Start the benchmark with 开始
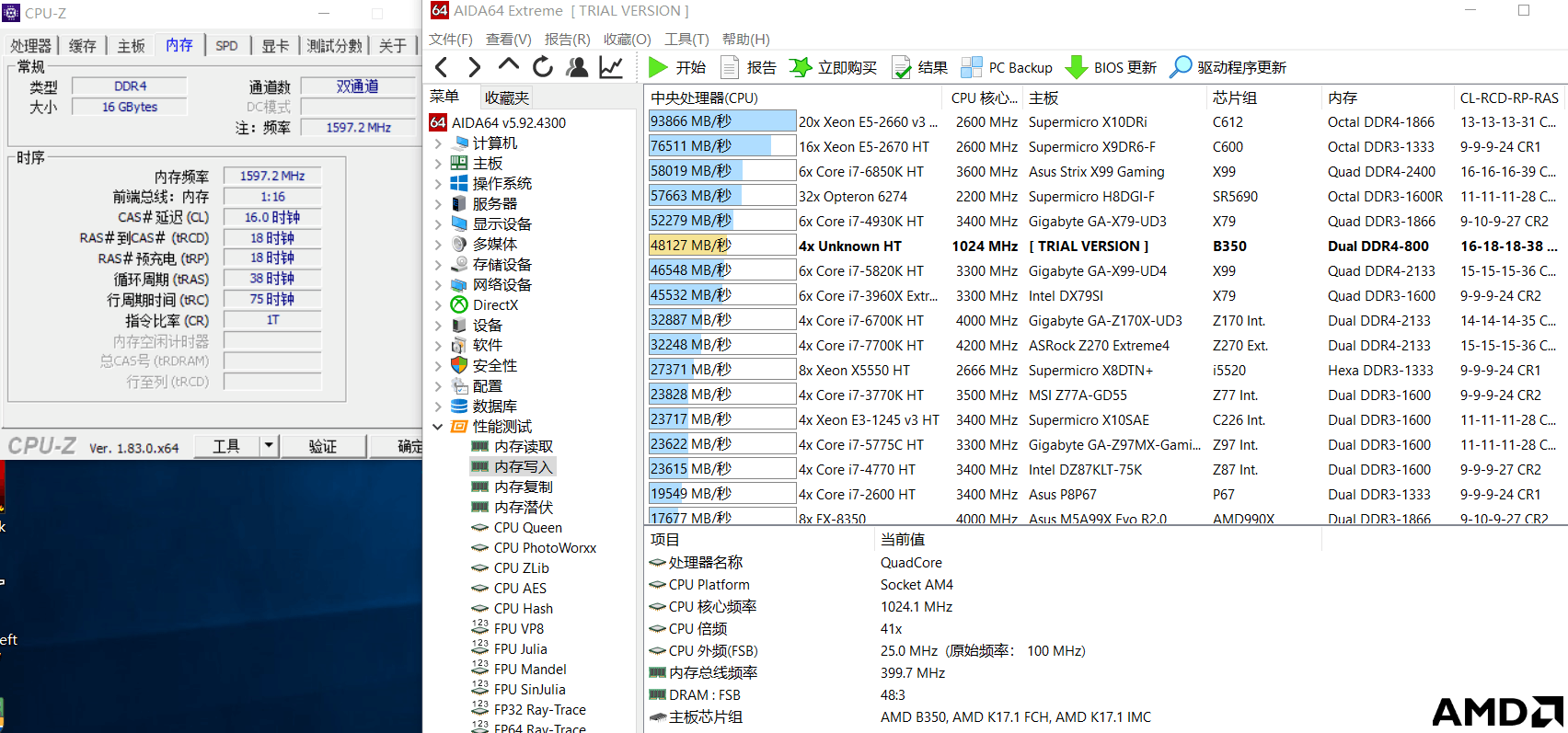Image resolution: width=1568 pixels, height=733 pixels. coord(677,67)
